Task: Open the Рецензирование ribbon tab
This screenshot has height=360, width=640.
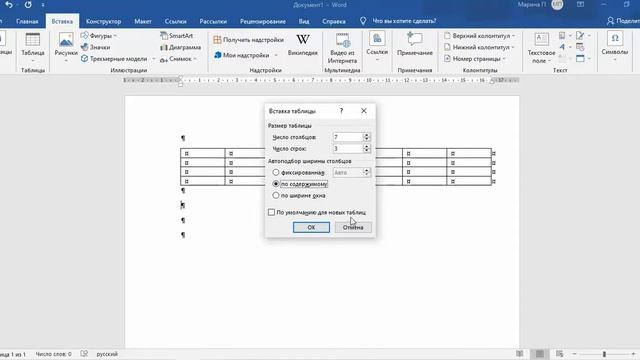Action: pyautogui.click(x=262, y=21)
